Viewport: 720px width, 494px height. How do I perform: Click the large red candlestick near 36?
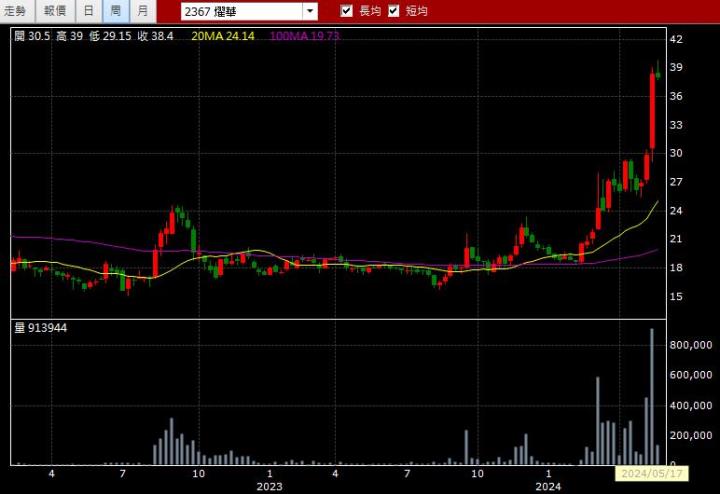[652, 110]
